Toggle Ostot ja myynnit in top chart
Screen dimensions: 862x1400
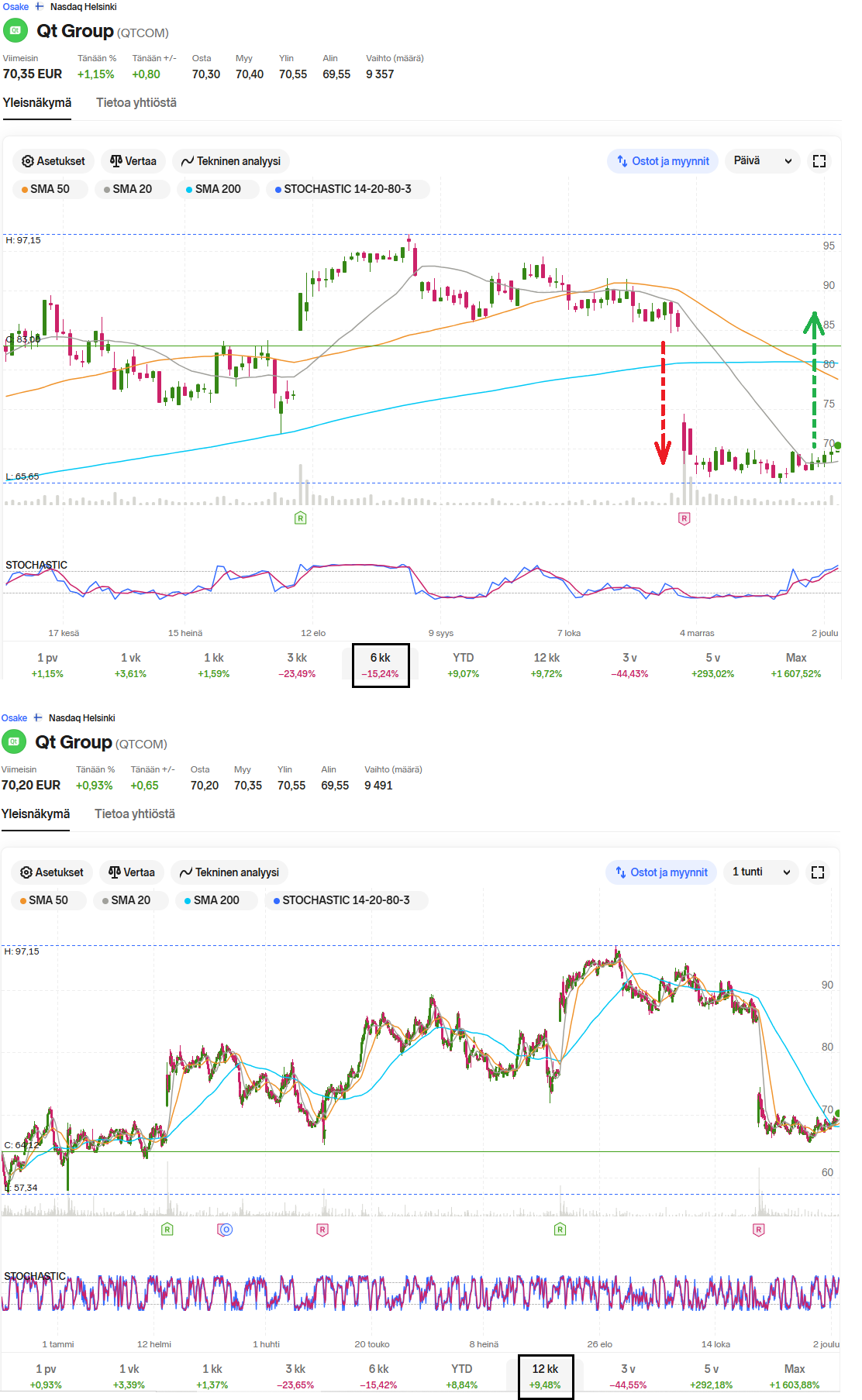click(x=663, y=161)
